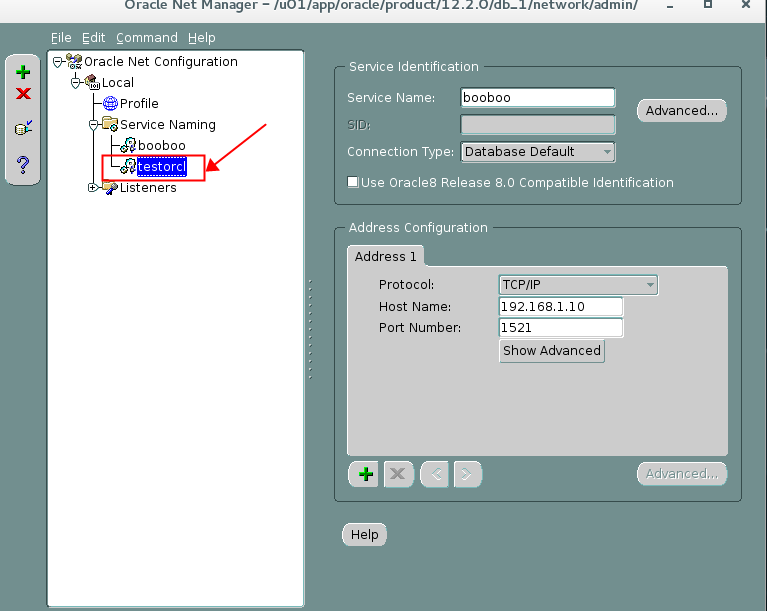Enable Oracle8 Release 8.0 Compatible Identification checkbox
The image size is (767, 611).
(x=353, y=183)
